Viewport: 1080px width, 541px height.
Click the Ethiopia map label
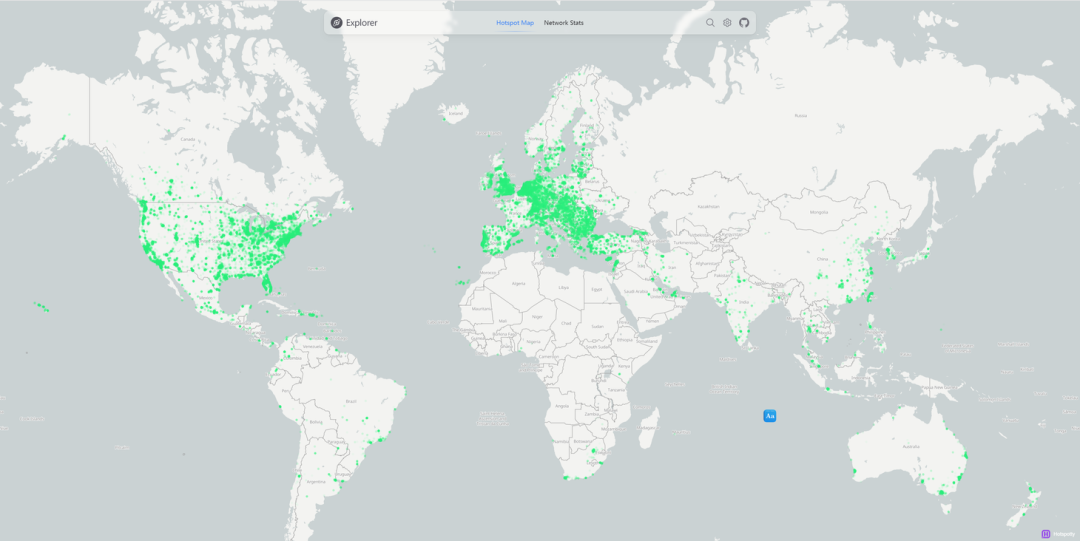[625, 340]
